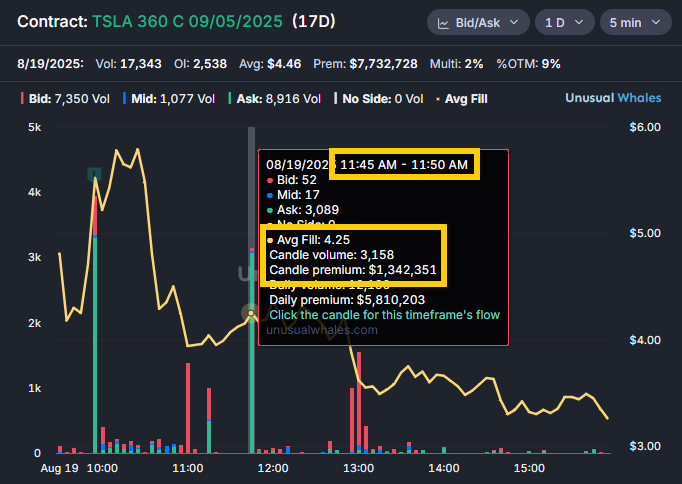The height and width of the screenshot is (484, 682).
Task: Click the '8/19/2025:' date label
Action: click(50, 64)
